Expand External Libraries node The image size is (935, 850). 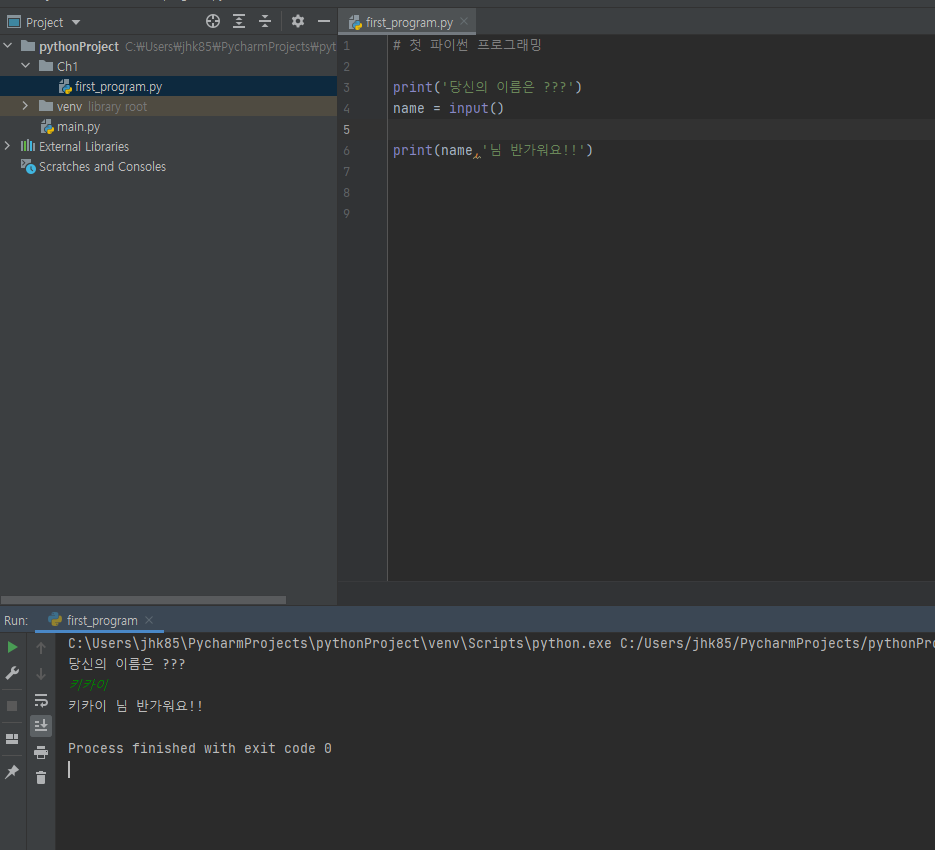tap(7, 146)
